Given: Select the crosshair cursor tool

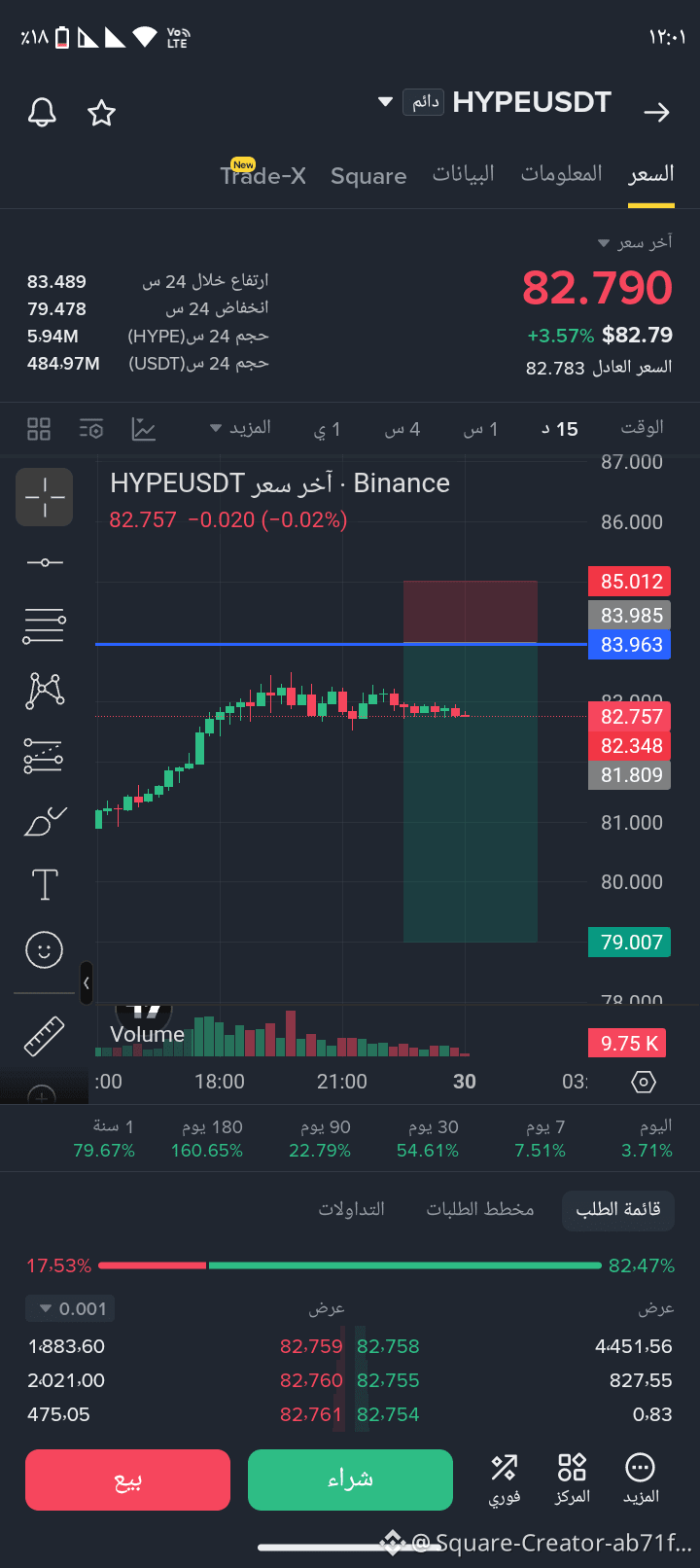Looking at the screenshot, I should pos(45,497).
